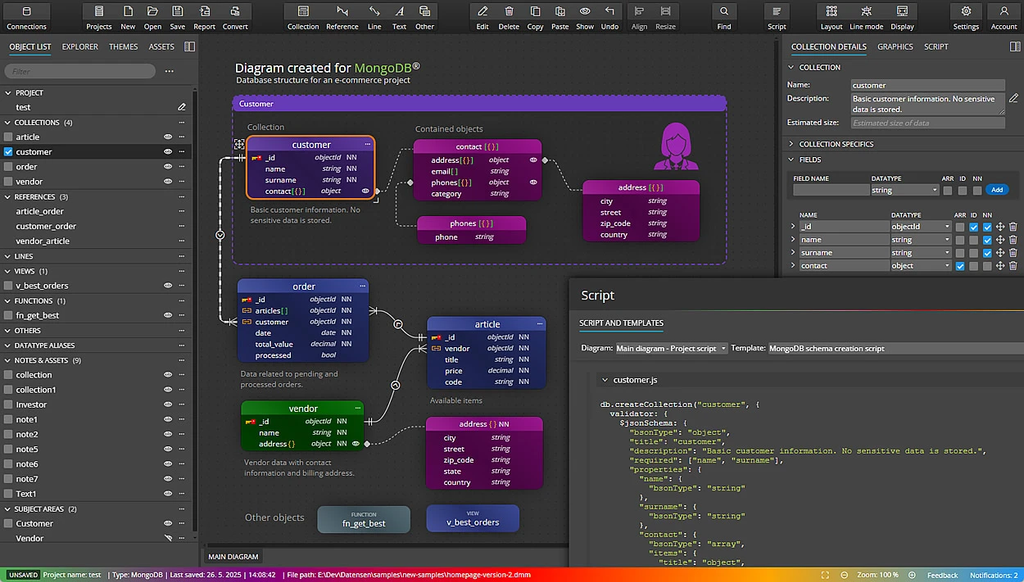The width and height of the screenshot is (1024, 582).
Task: Select customer_order in the references list
Action: point(46,226)
